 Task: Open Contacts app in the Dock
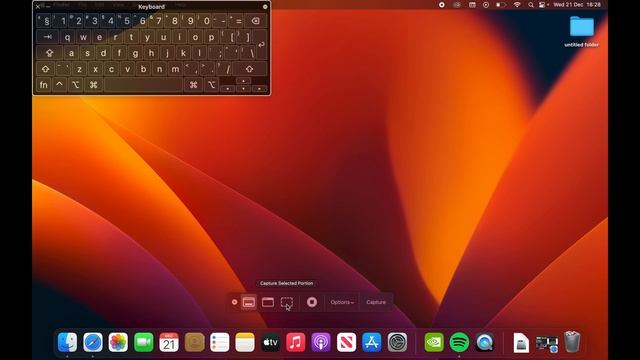(194, 342)
